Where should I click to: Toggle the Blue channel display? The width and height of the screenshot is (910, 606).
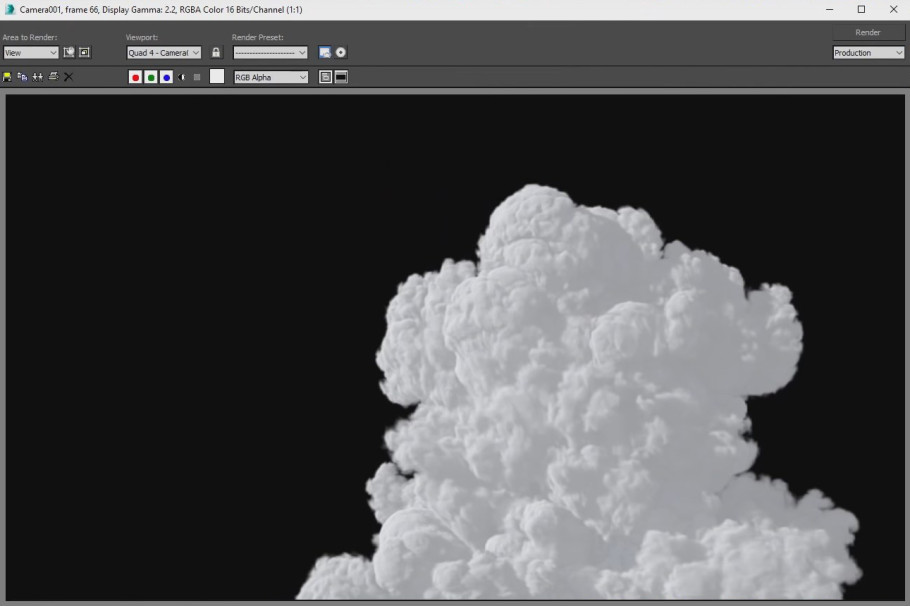pos(167,77)
